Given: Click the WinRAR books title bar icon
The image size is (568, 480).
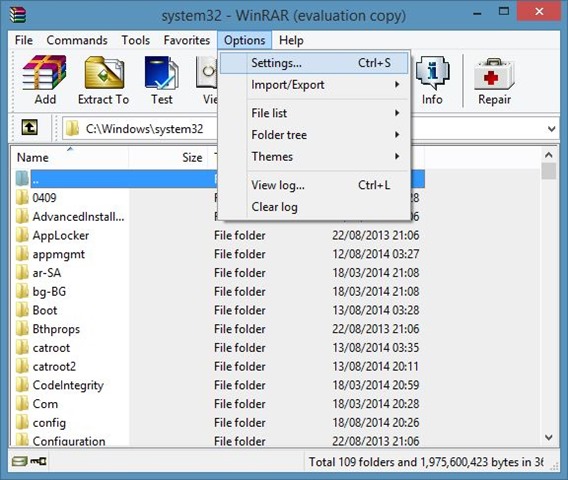Looking at the screenshot, I should (18, 15).
